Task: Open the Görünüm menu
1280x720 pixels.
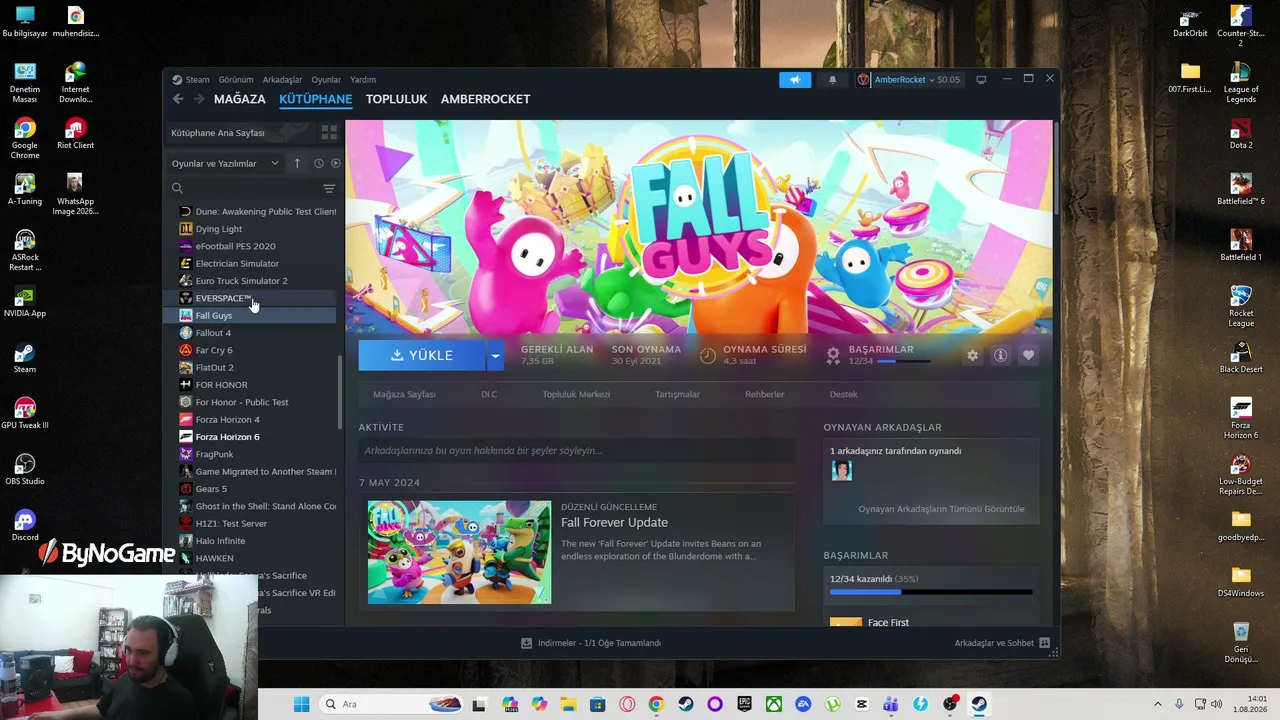Action: coord(236,80)
